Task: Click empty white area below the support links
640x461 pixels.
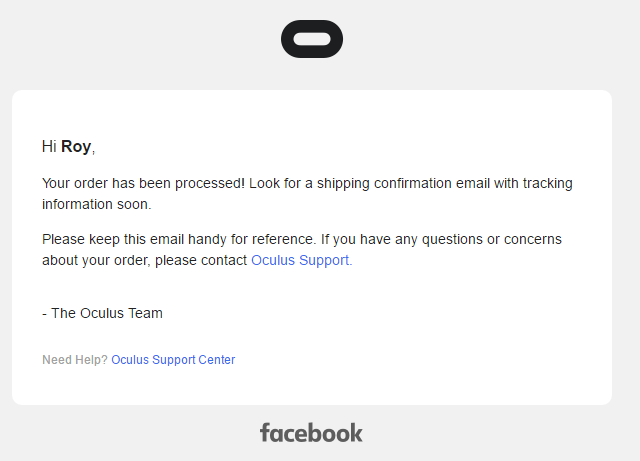Action: (400, 385)
